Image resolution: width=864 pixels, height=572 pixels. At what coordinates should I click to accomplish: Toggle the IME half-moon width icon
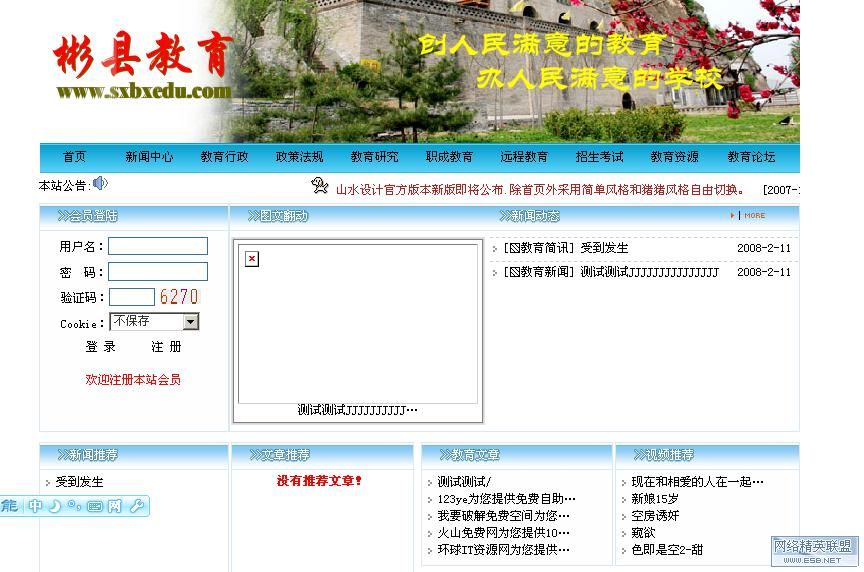pyautogui.click(x=55, y=505)
